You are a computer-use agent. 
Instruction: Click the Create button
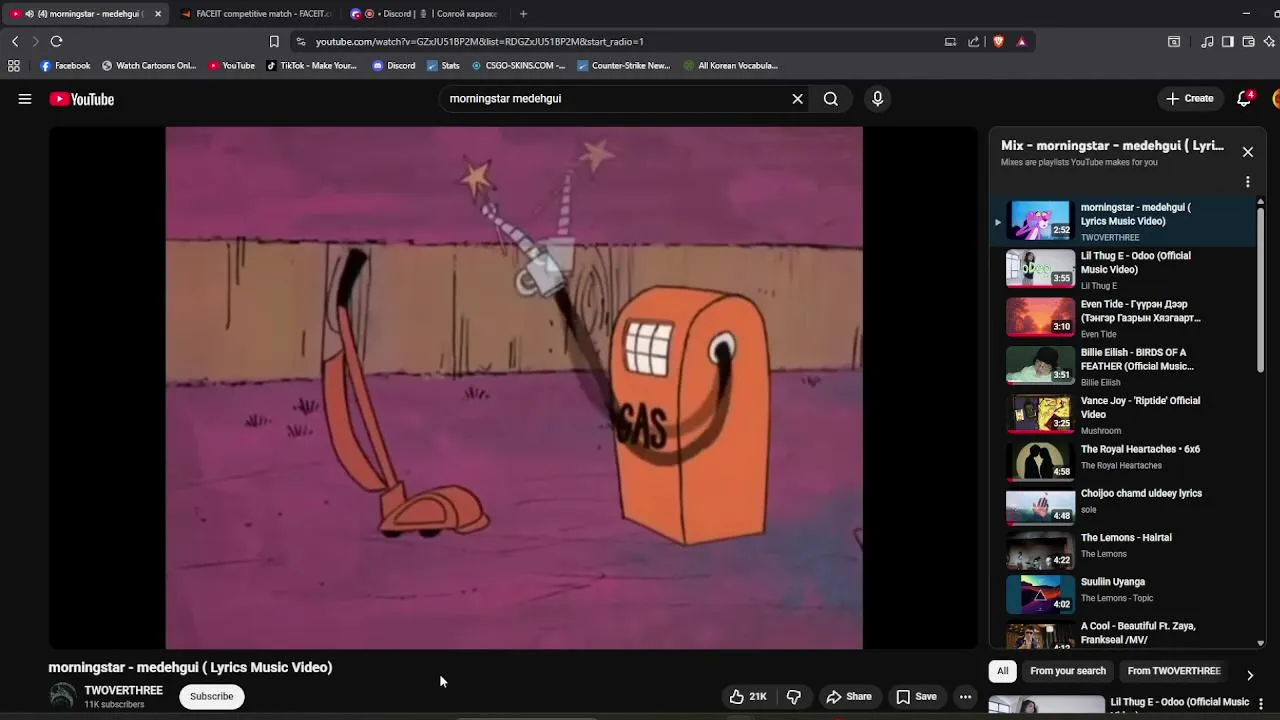[x=1190, y=99]
